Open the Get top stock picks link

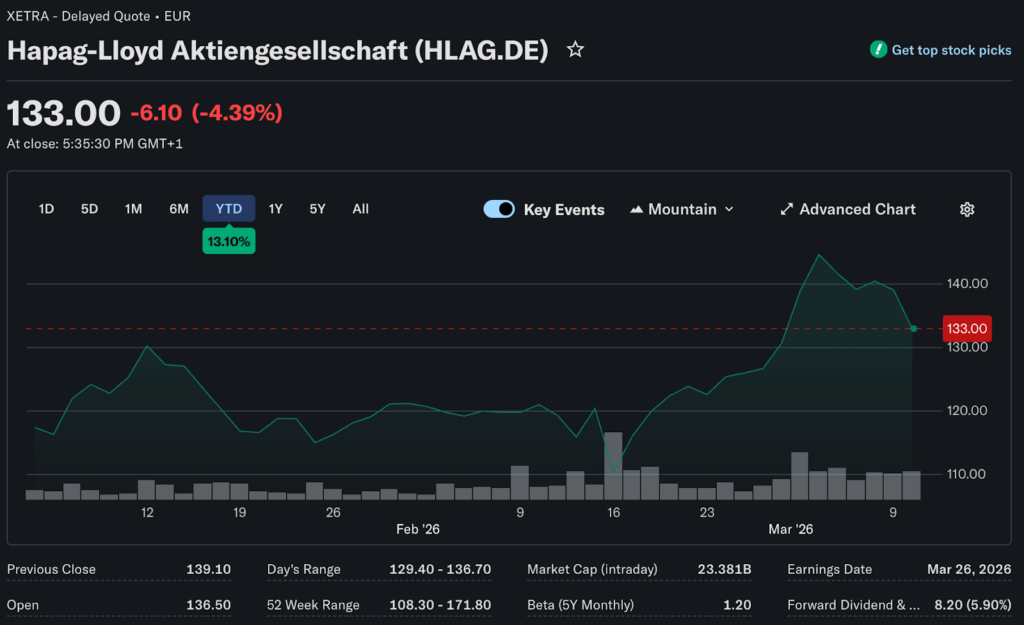coord(951,50)
